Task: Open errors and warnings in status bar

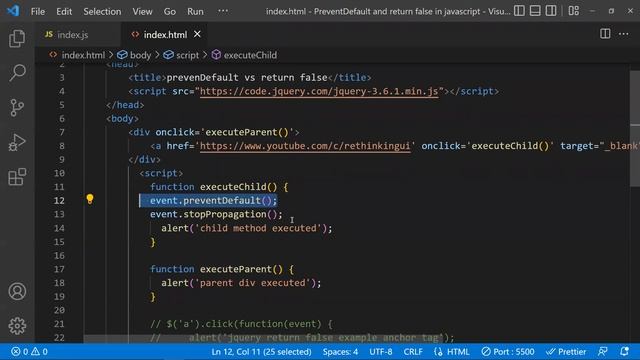Action: coord(29,351)
